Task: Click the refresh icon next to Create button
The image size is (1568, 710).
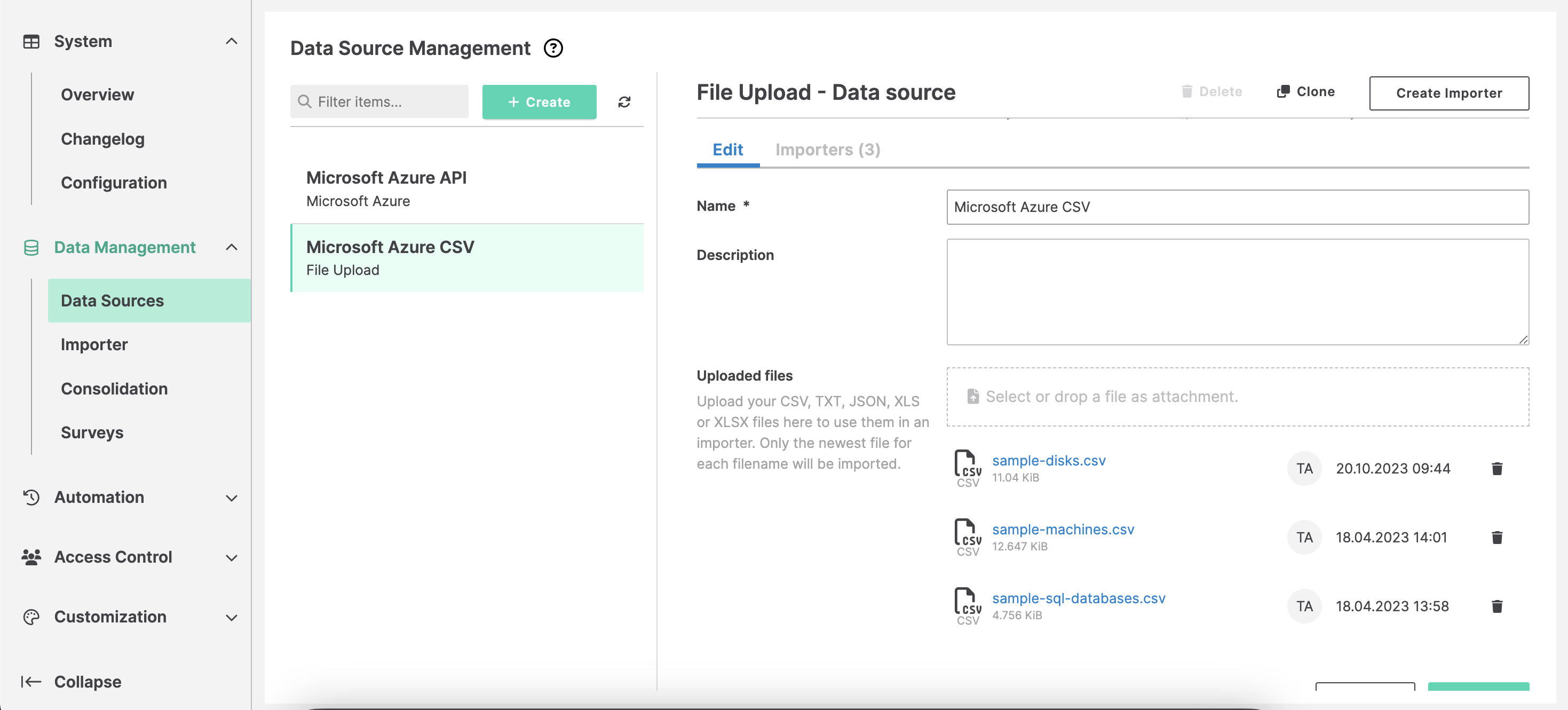Action: point(623,101)
